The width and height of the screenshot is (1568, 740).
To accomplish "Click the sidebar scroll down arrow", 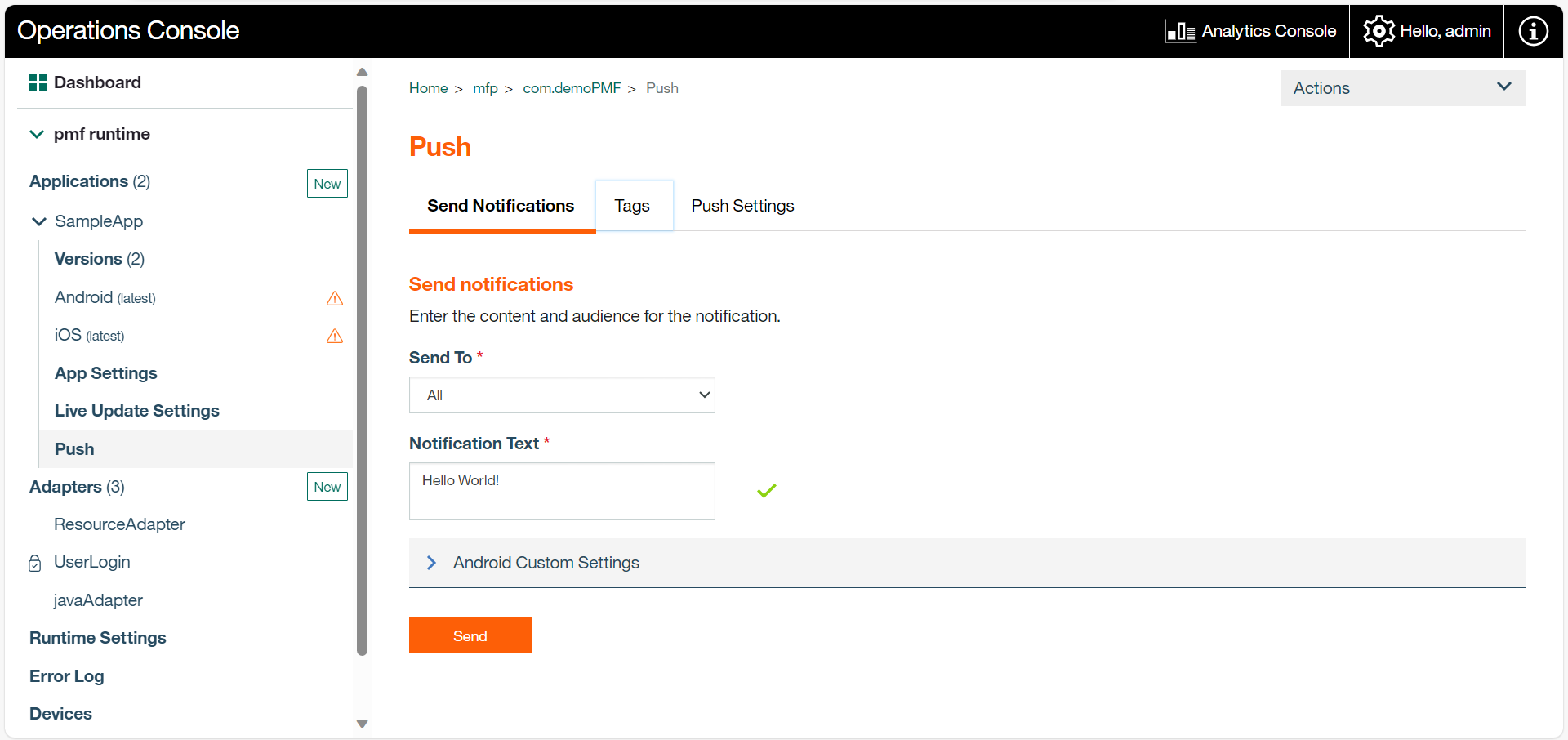I will tap(363, 724).
